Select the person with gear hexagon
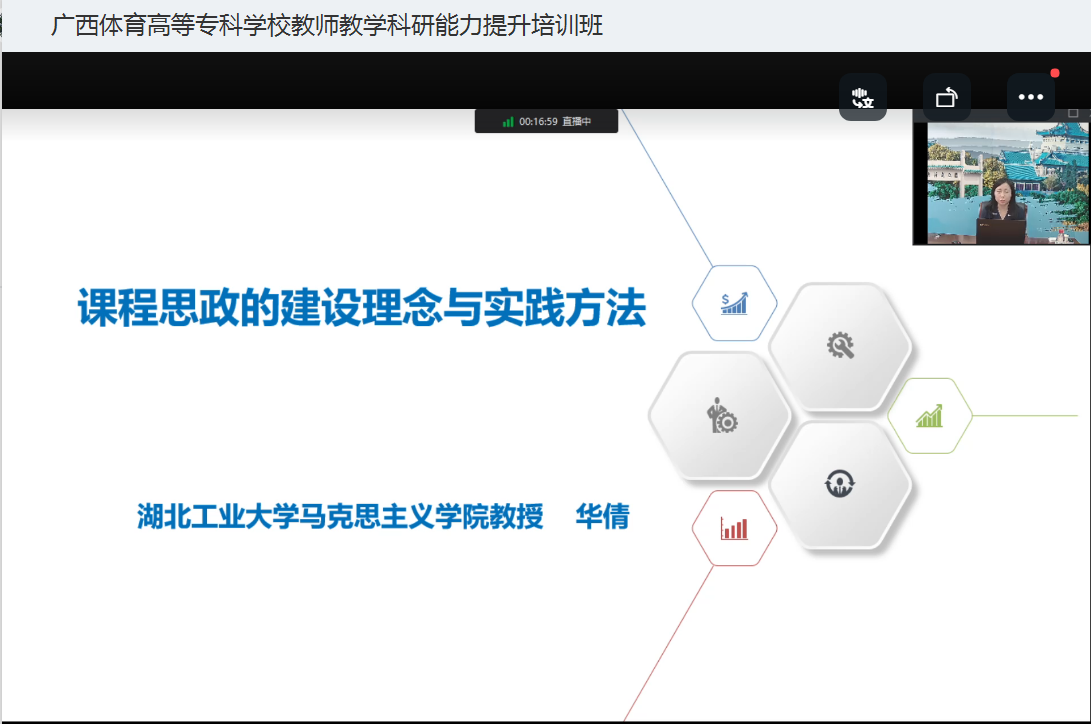1091x724 pixels. [x=721, y=416]
